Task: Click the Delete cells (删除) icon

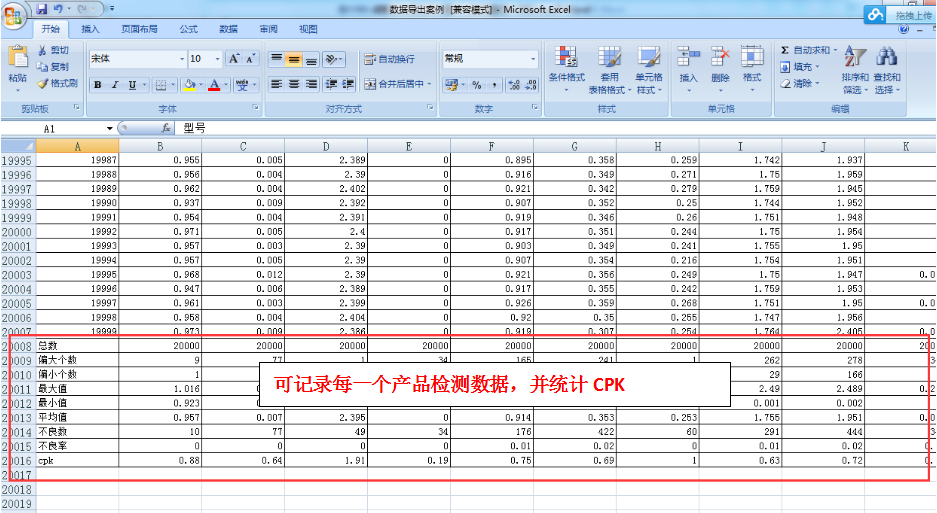Action: (720, 59)
